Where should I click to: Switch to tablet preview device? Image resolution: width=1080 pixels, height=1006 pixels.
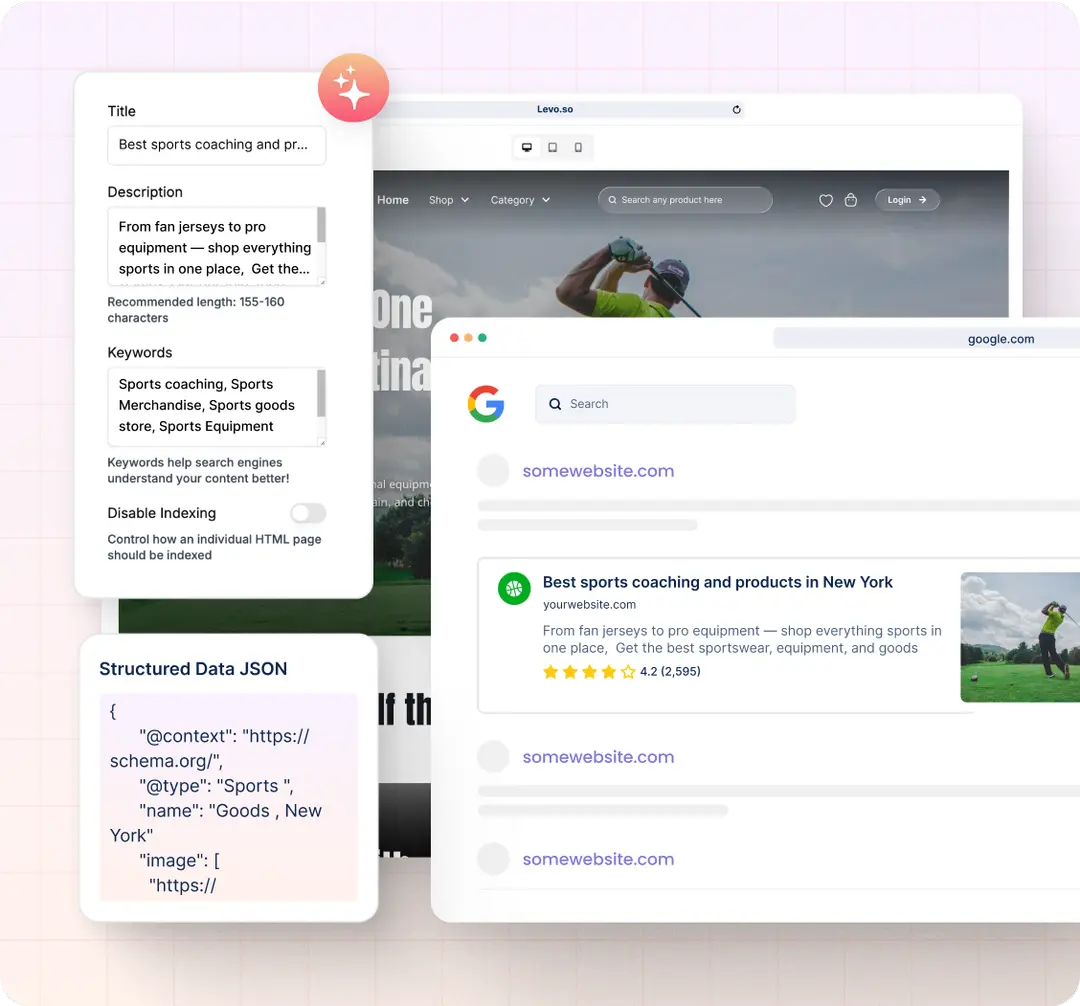pyautogui.click(x=552, y=147)
